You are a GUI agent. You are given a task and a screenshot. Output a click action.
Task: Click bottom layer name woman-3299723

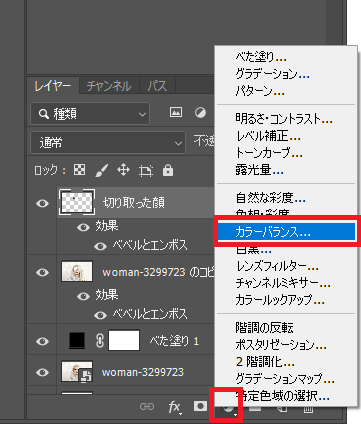tap(143, 372)
